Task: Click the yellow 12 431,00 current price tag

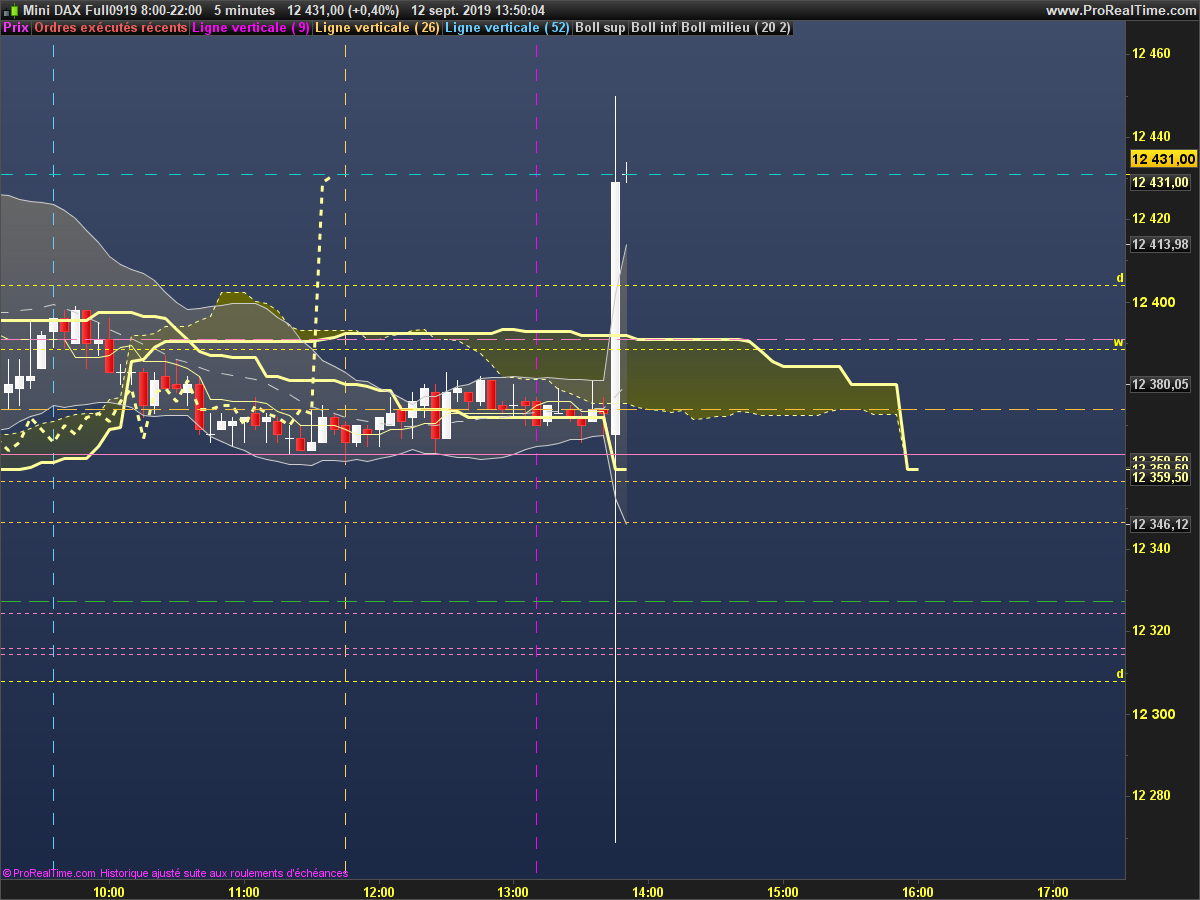Action: click(1162, 159)
